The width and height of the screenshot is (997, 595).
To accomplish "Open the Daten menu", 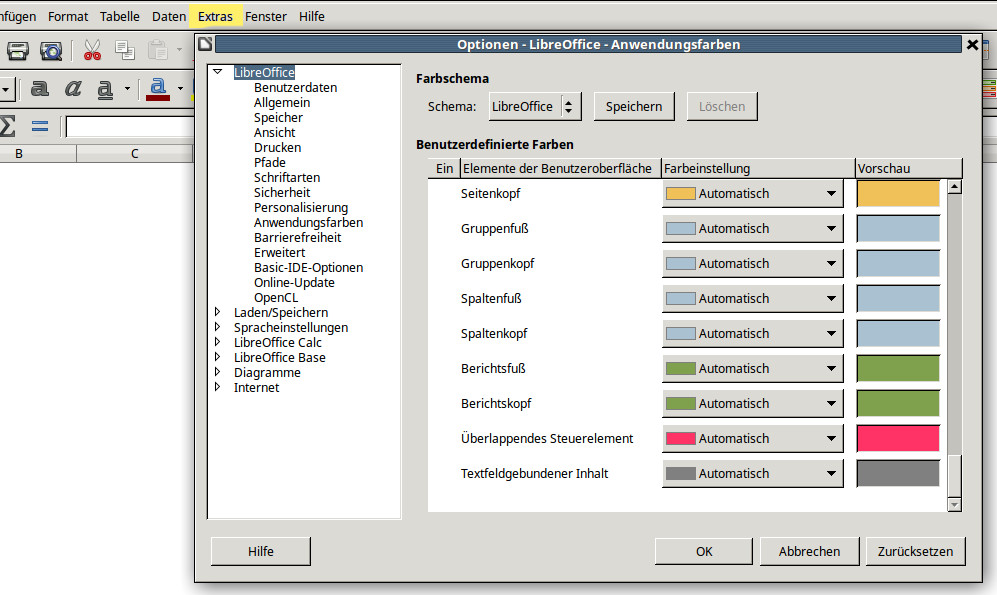I will pos(169,17).
